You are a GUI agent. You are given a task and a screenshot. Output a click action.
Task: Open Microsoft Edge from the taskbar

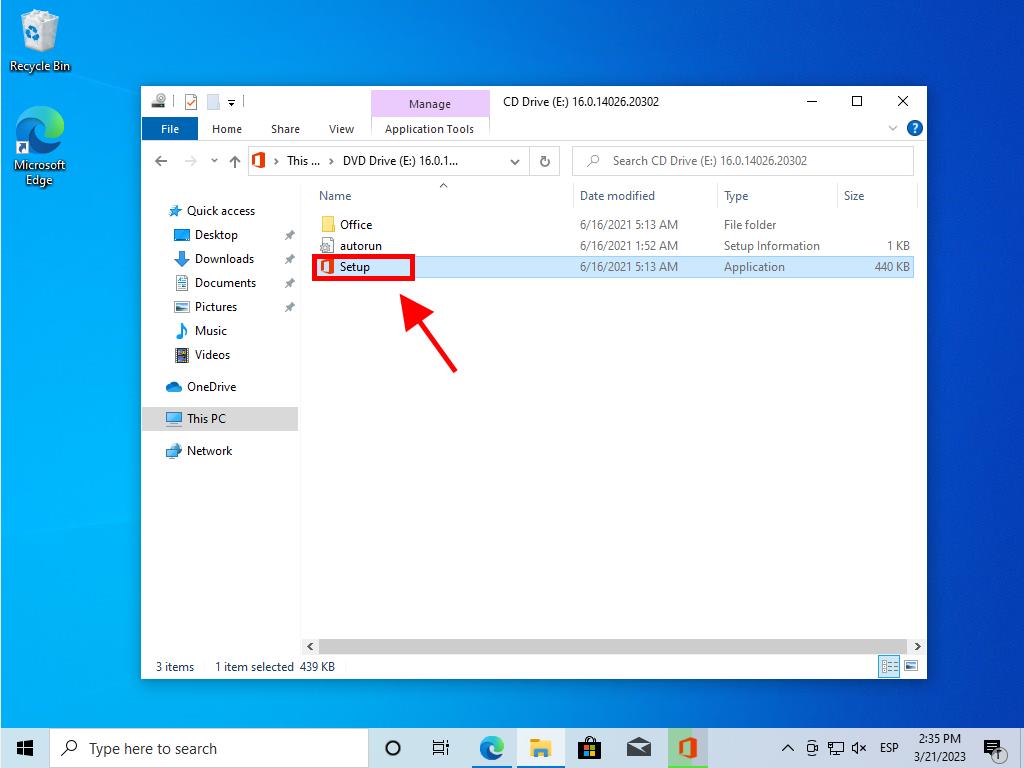pyautogui.click(x=491, y=747)
